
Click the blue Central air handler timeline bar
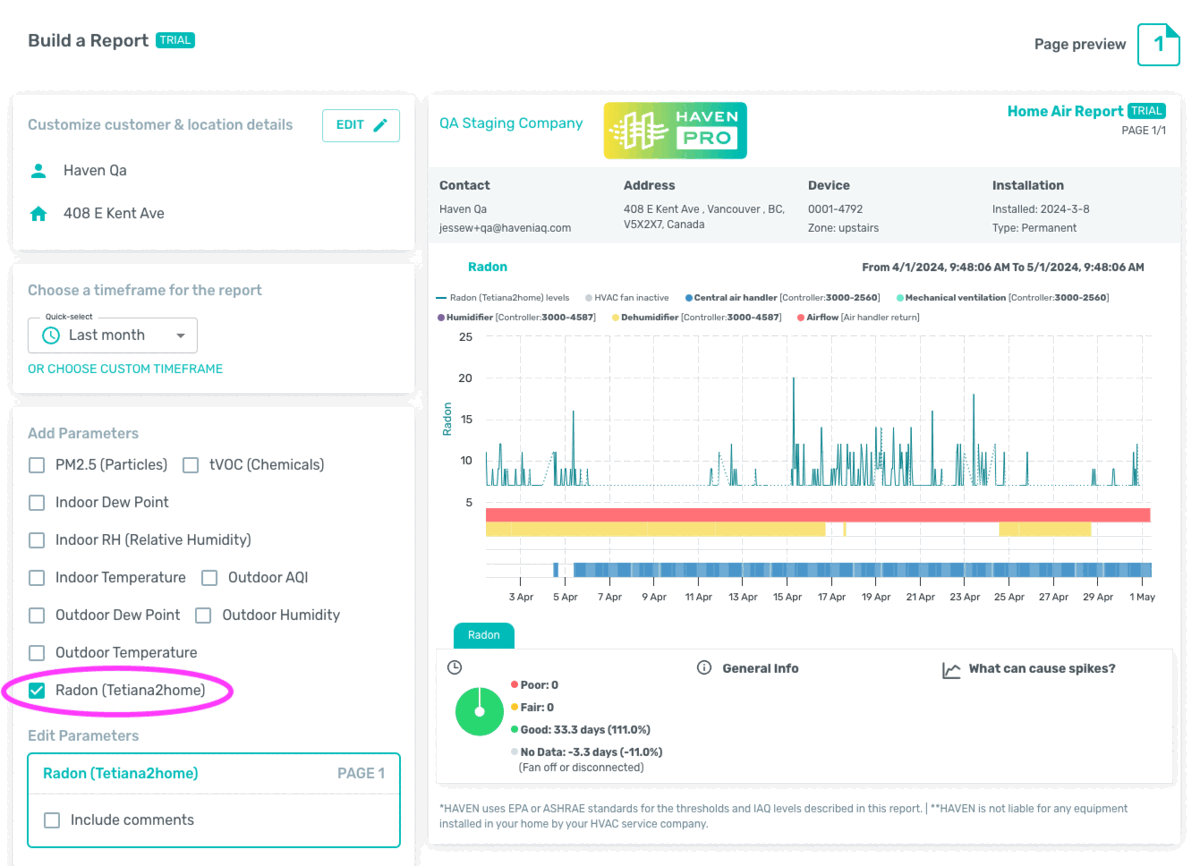point(862,570)
